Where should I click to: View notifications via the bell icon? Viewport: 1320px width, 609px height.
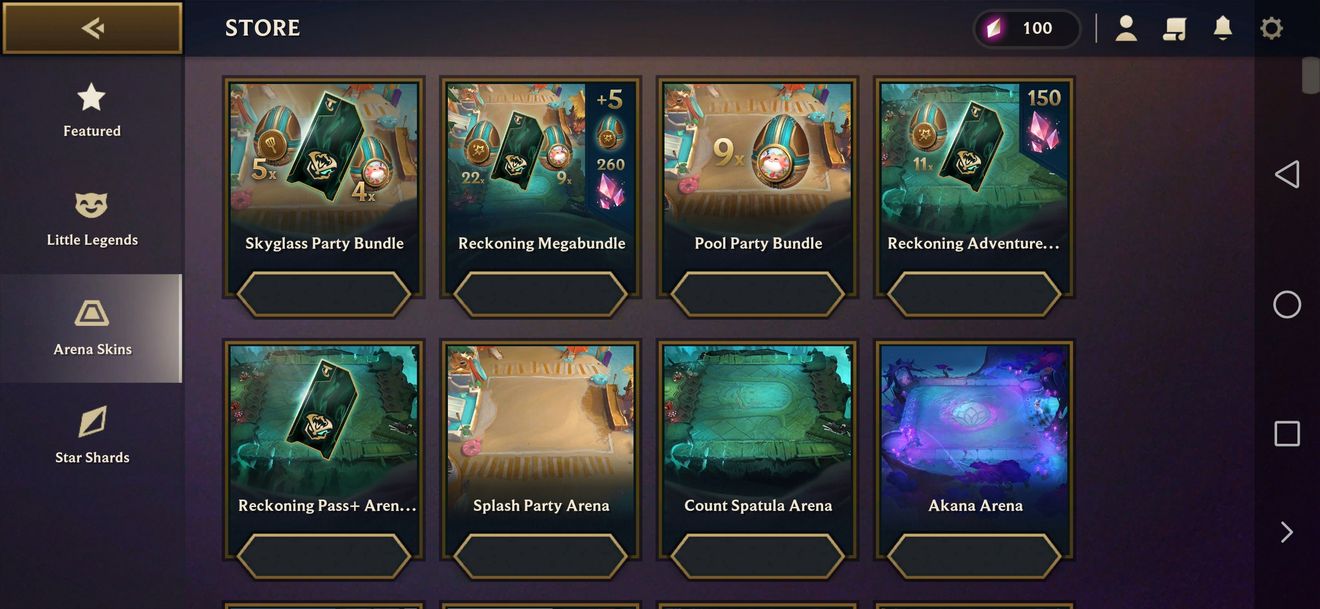[1222, 28]
